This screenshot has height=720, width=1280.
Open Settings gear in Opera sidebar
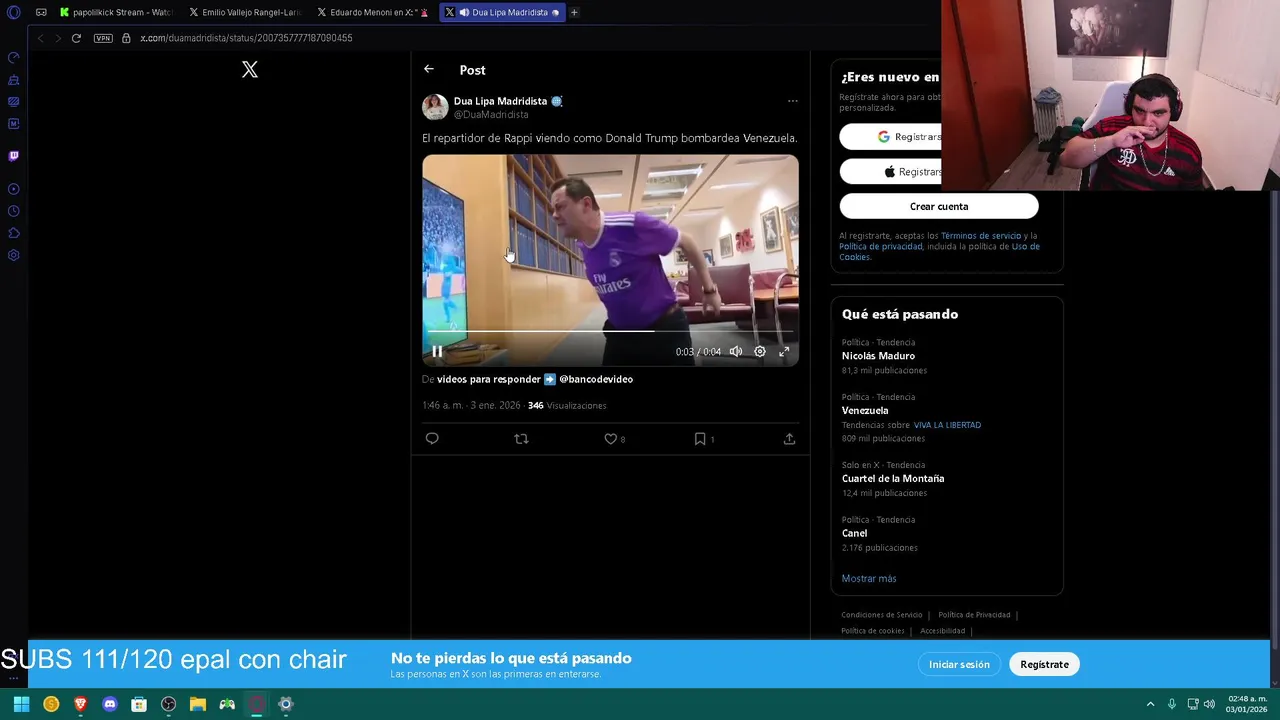pos(13,255)
